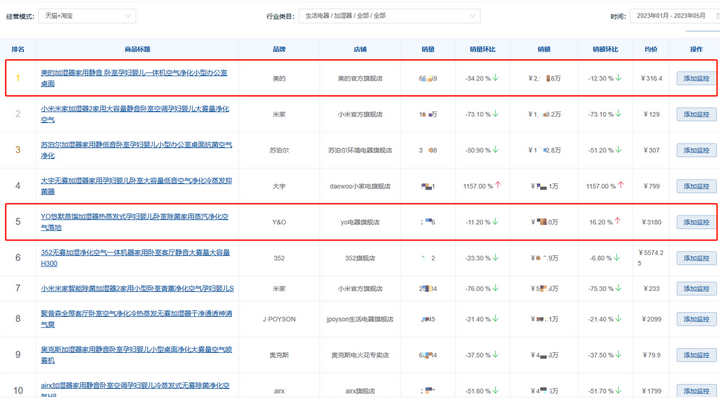
Task: Click 添加监控 for the Y&O row
Action: (696, 222)
